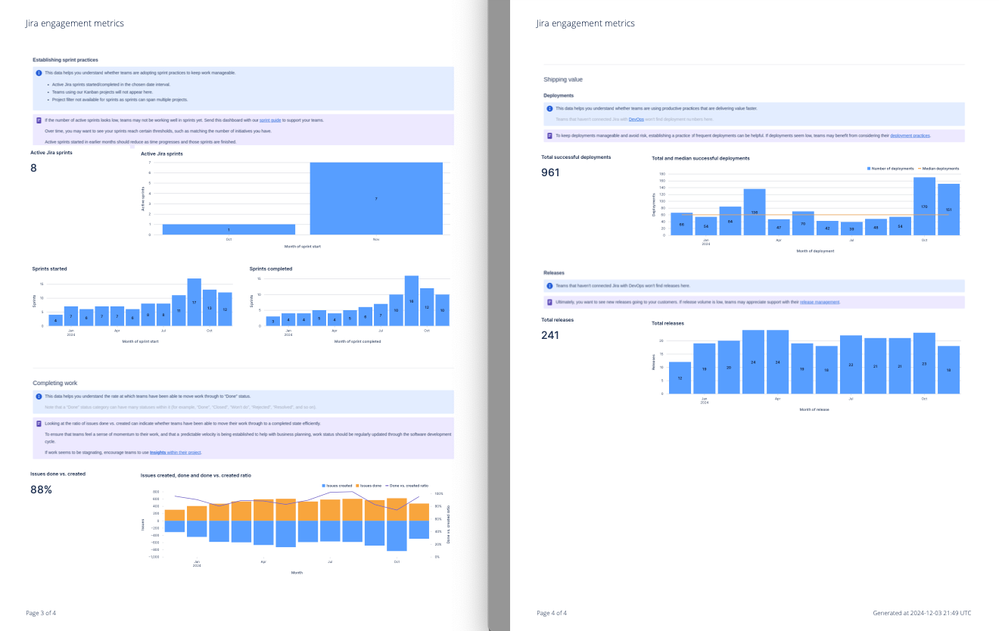Image resolution: width=999 pixels, height=631 pixels.
Task: Click the Completing work heading
Action: click(55, 383)
